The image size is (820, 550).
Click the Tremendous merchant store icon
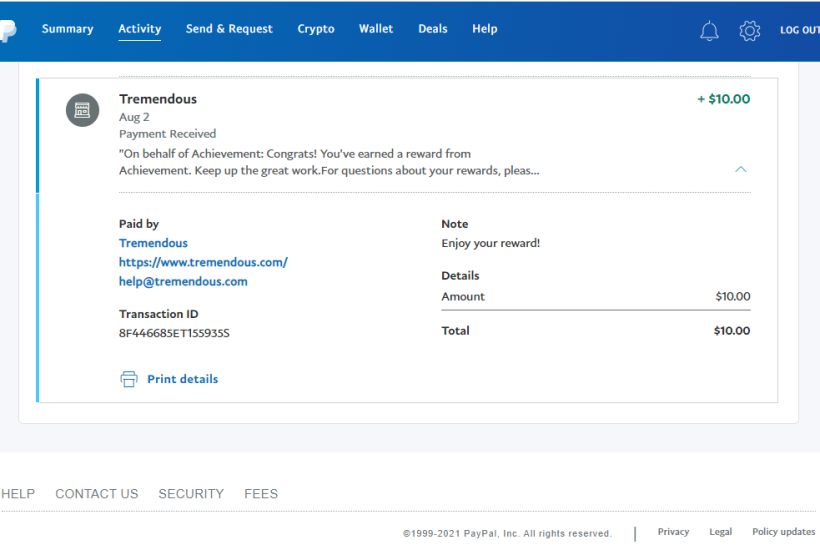82,110
